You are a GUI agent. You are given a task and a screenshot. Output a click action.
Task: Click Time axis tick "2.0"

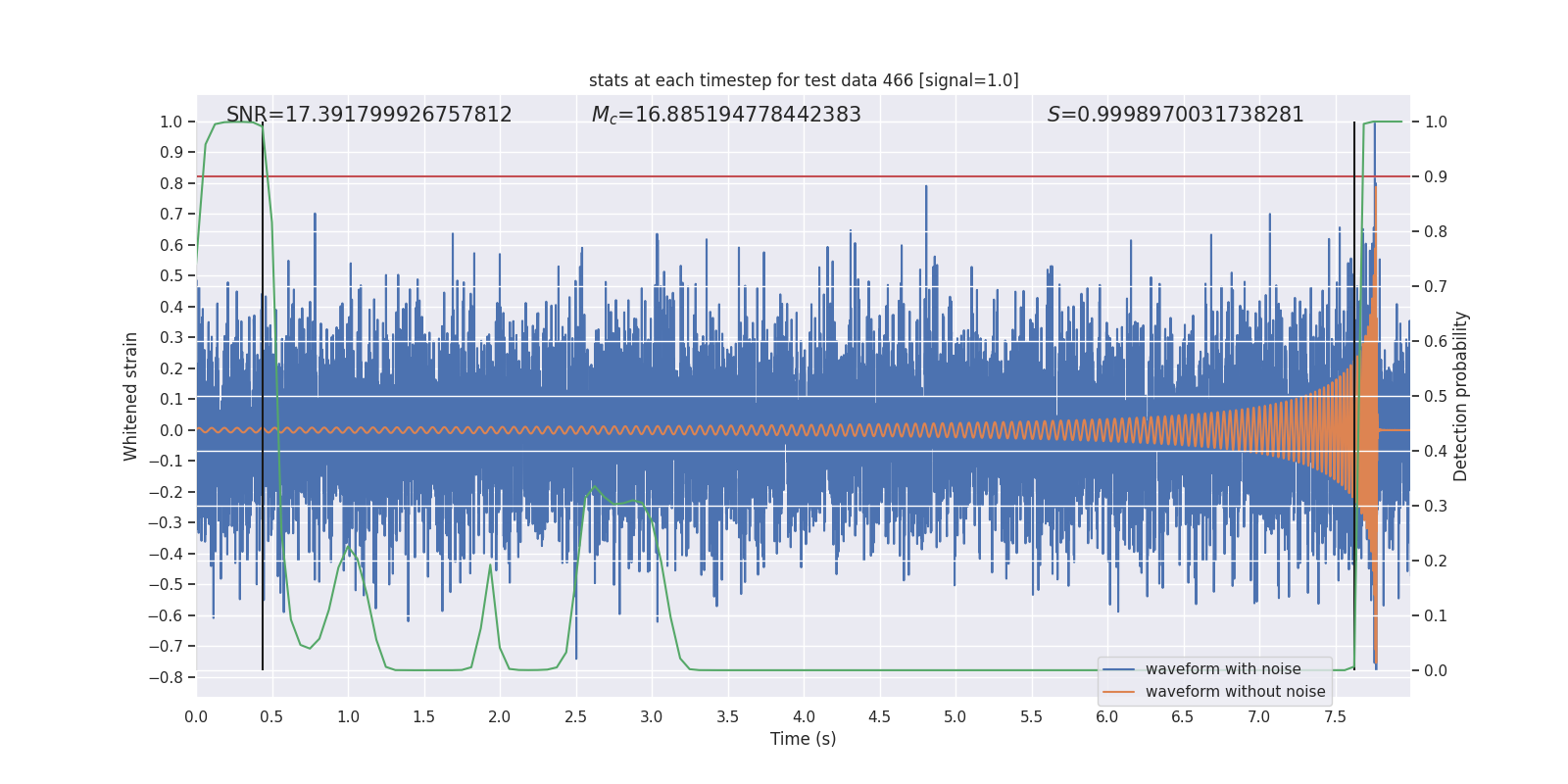click(500, 717)
